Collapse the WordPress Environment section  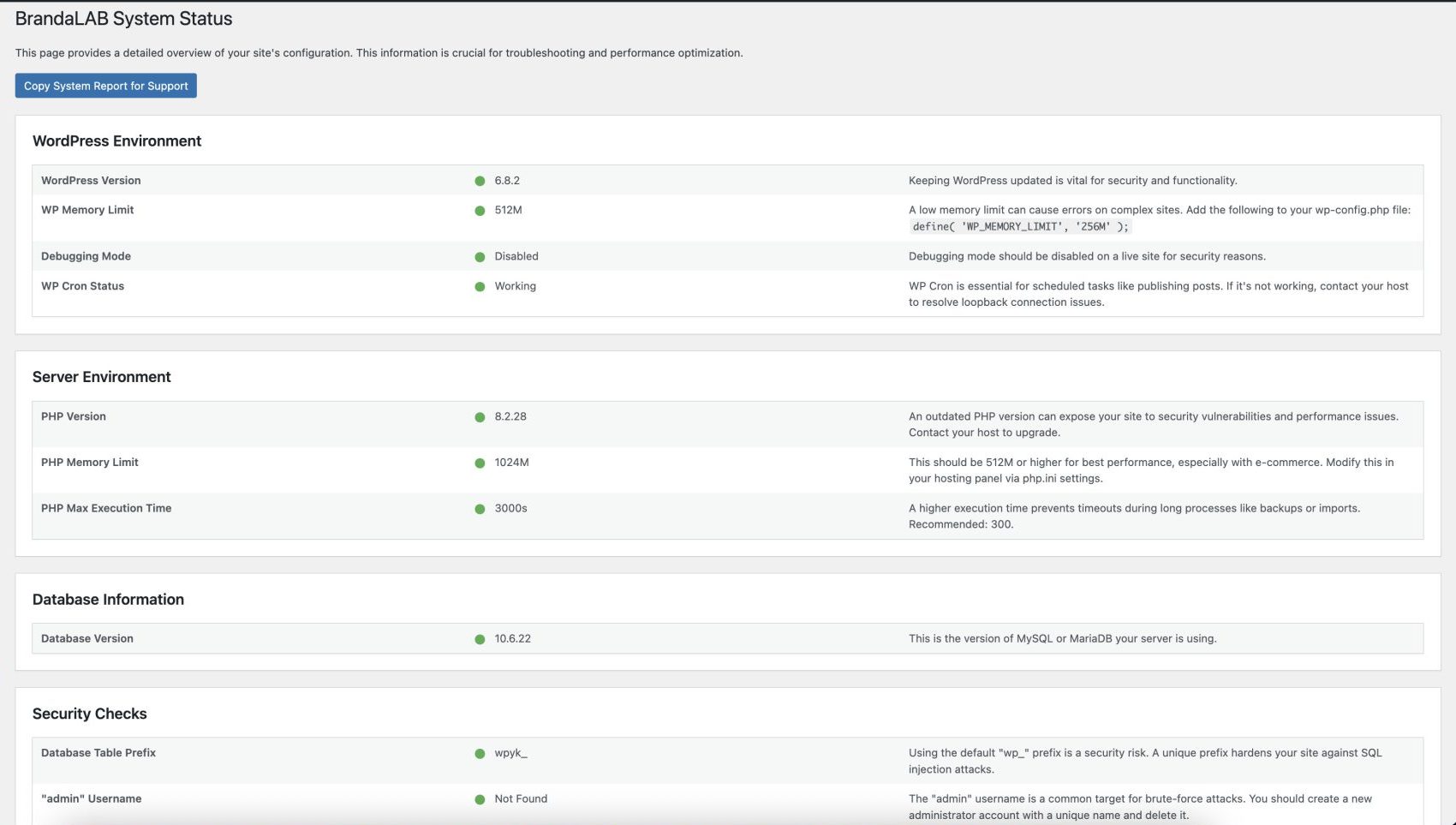[x=116, y=140]
